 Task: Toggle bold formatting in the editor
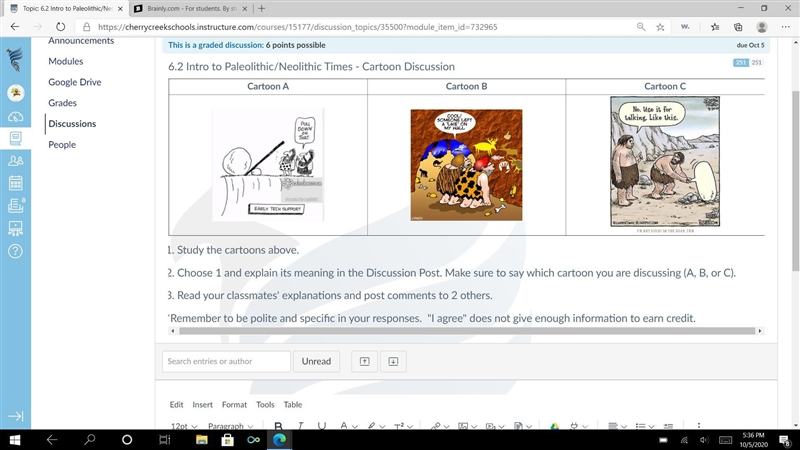(x=278, y=426)
